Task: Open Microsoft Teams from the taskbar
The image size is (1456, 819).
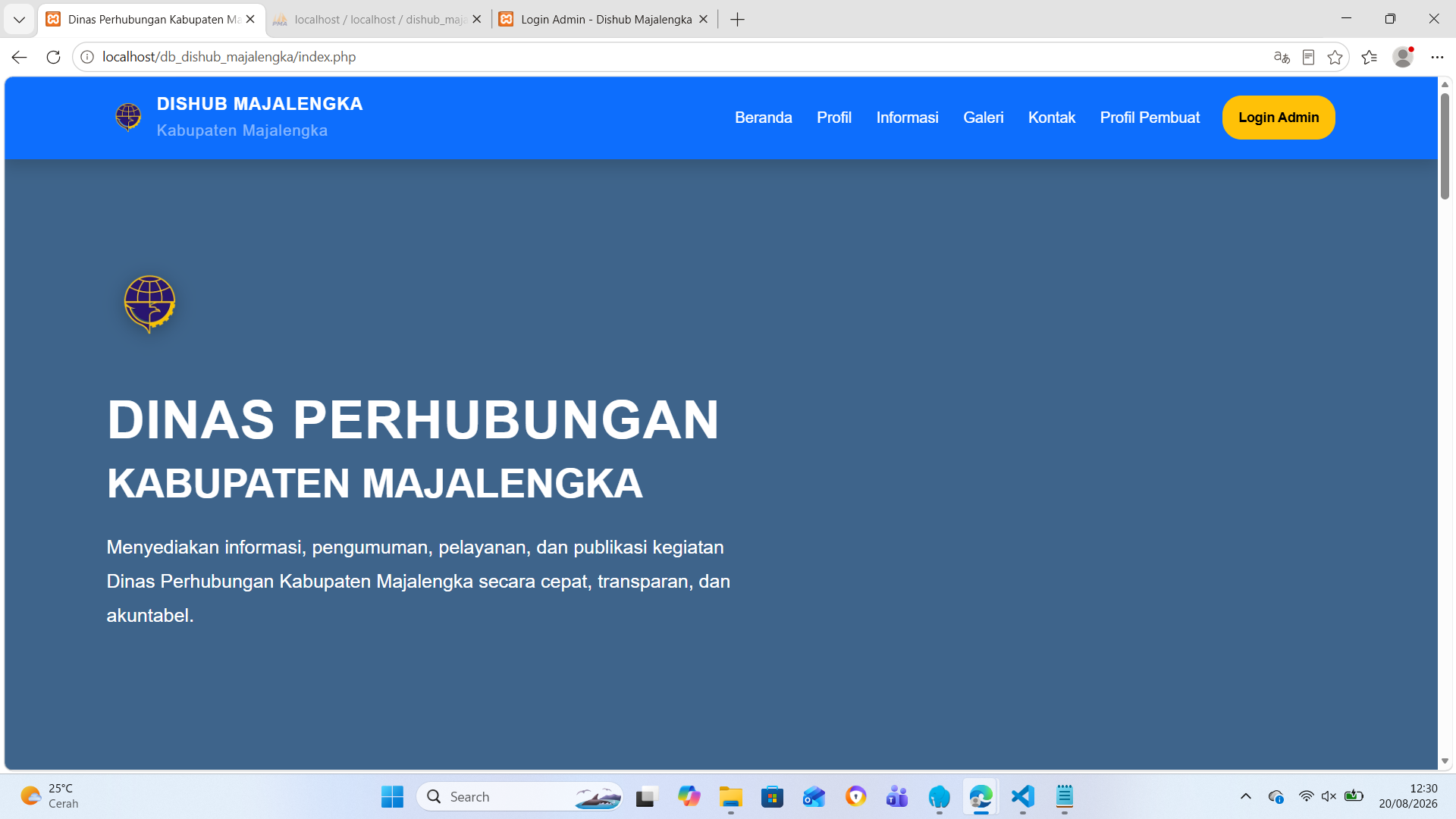Action: pyautogui.click(x=897, y=796)
